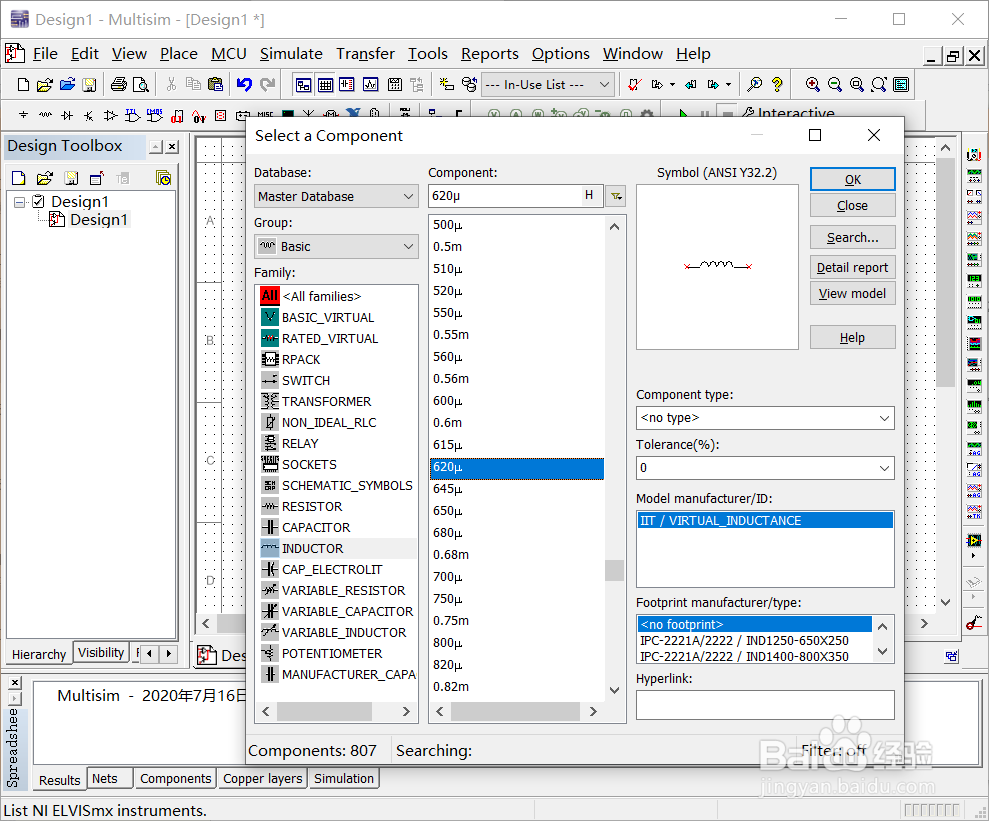Switch to the Copper layers tab
Image resolution: width=989 pixels, height=821 pixels.
262,779
